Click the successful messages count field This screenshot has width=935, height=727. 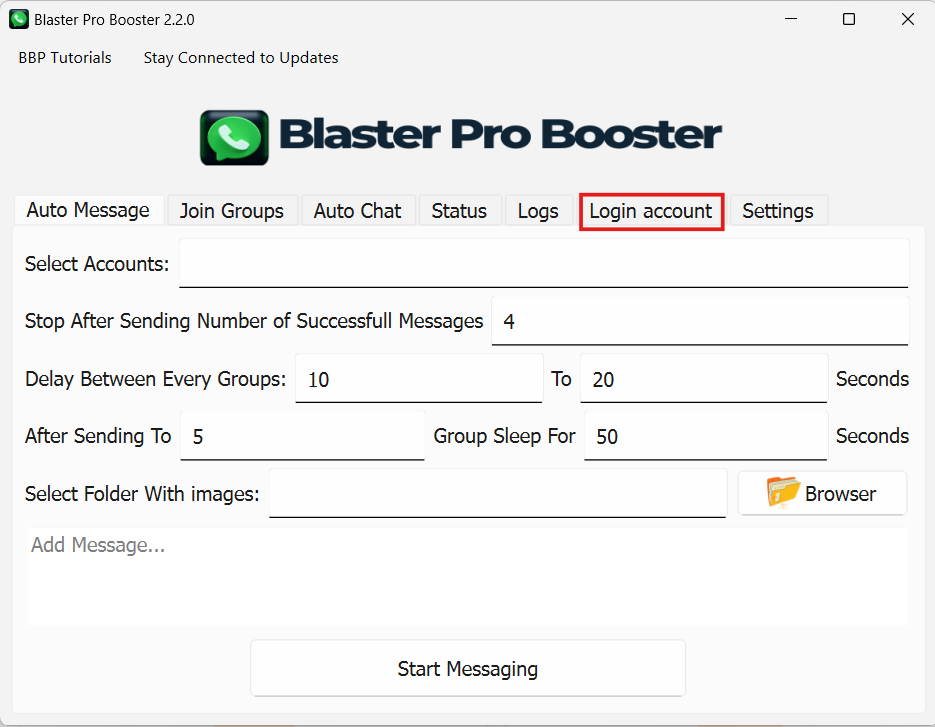click(x=699, y=321)
